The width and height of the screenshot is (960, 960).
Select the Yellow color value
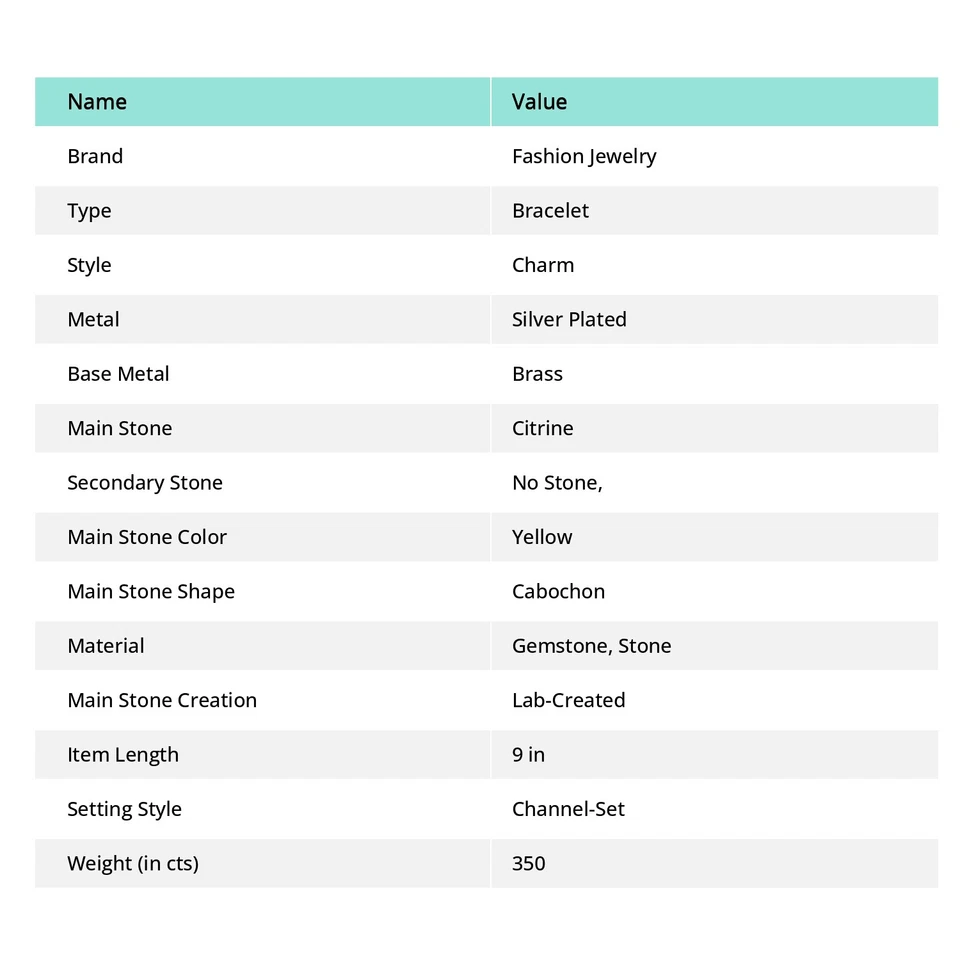tap(542, 537)
